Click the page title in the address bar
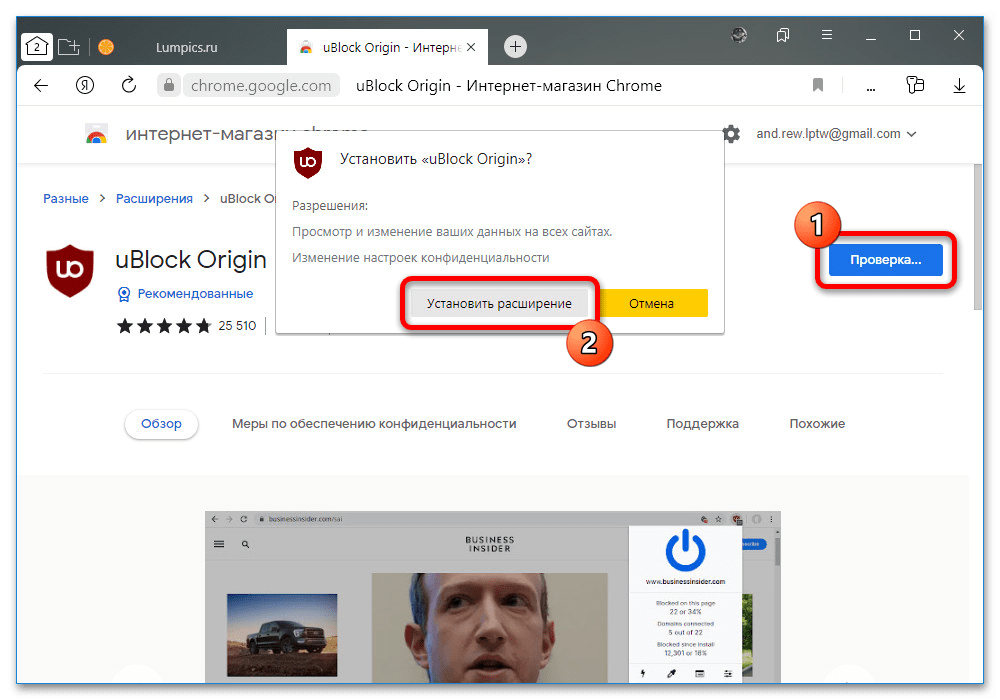This screenshot has width=1000, height=700. click(x=508, y=85)
